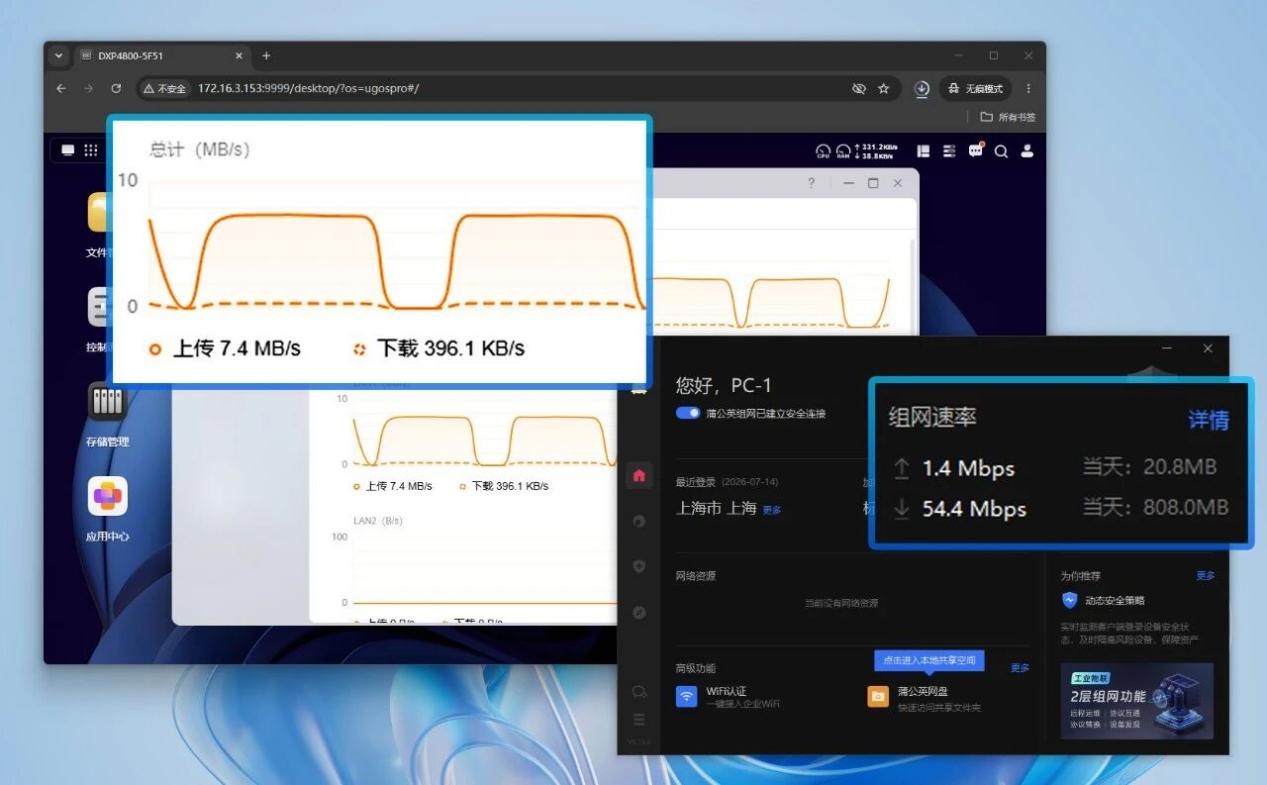The image size is (1267, 785).
Task: Click the 您好，PC-1 greeting text
Action: tap(724, 385)
